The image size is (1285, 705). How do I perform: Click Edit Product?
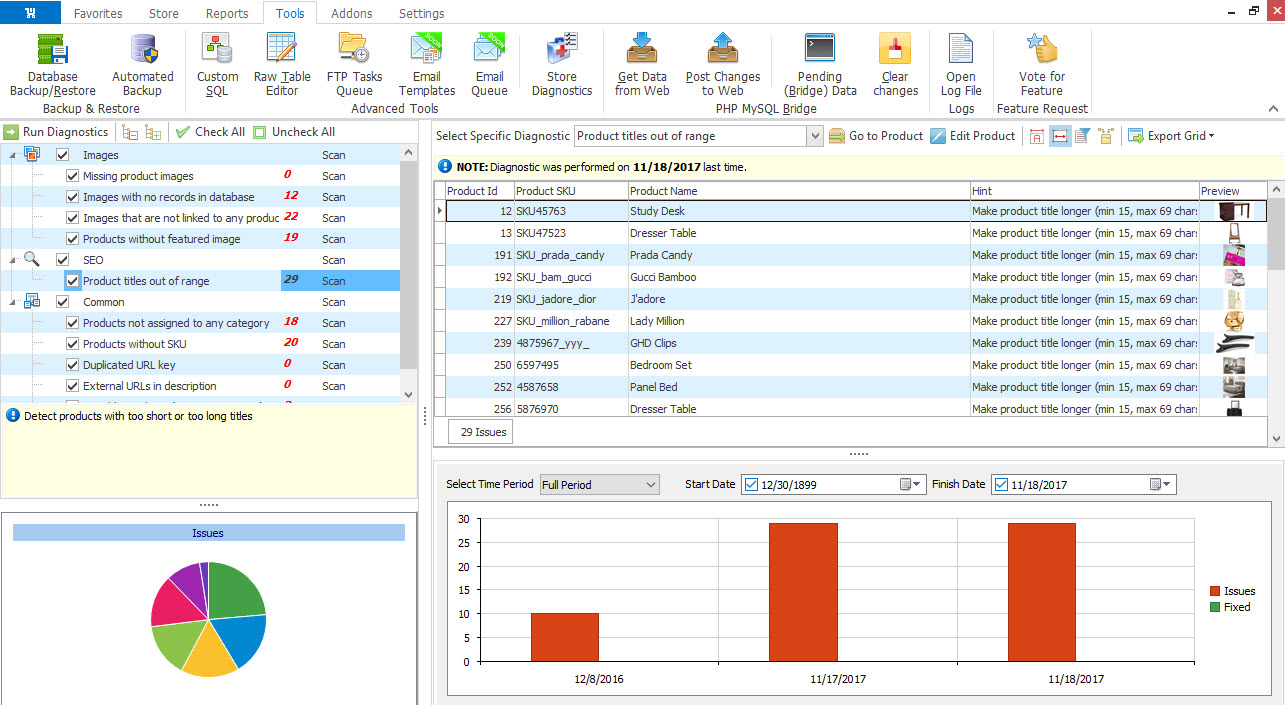(973, 136)
